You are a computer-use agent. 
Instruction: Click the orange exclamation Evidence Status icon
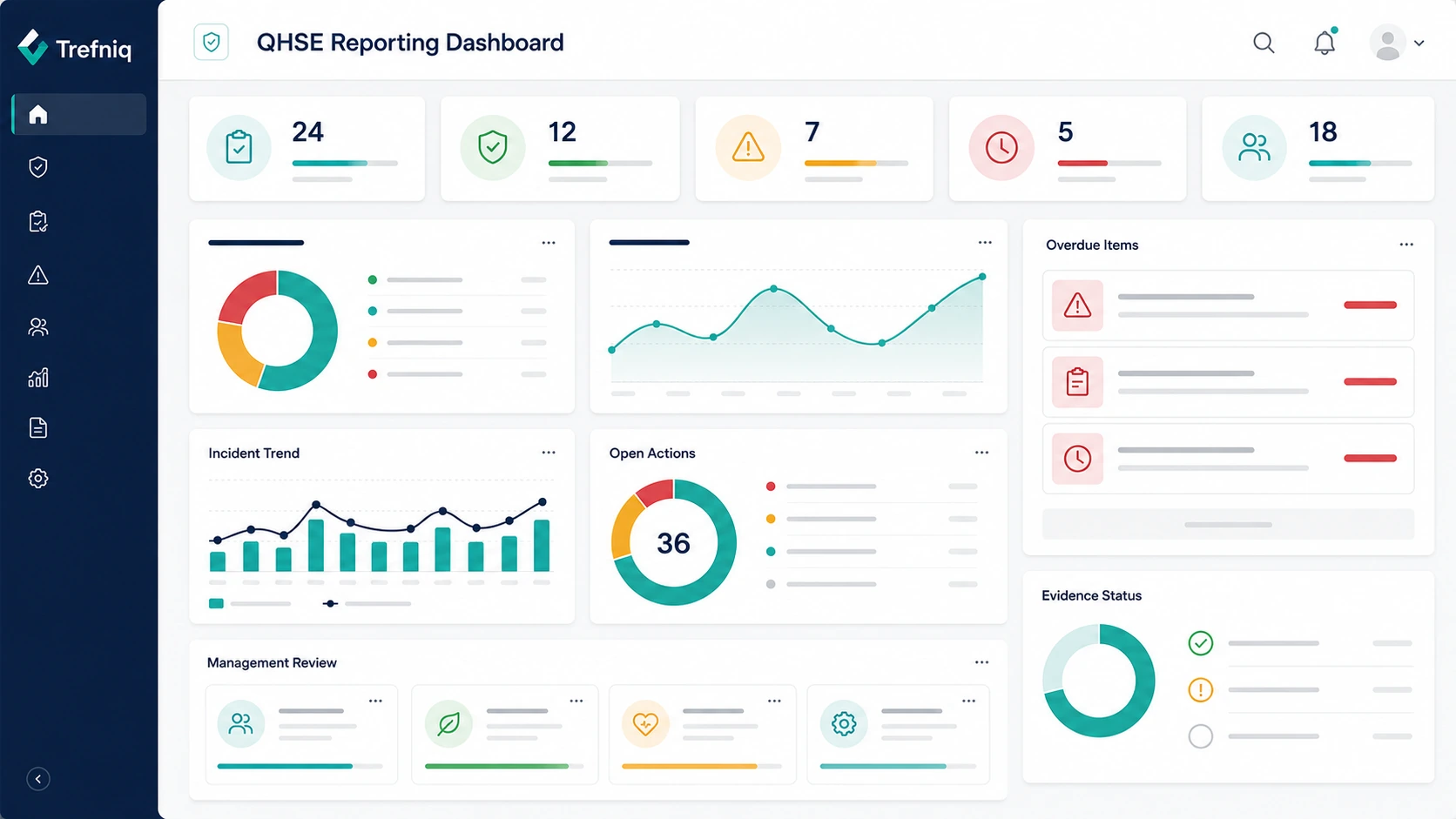point(1201,690)
